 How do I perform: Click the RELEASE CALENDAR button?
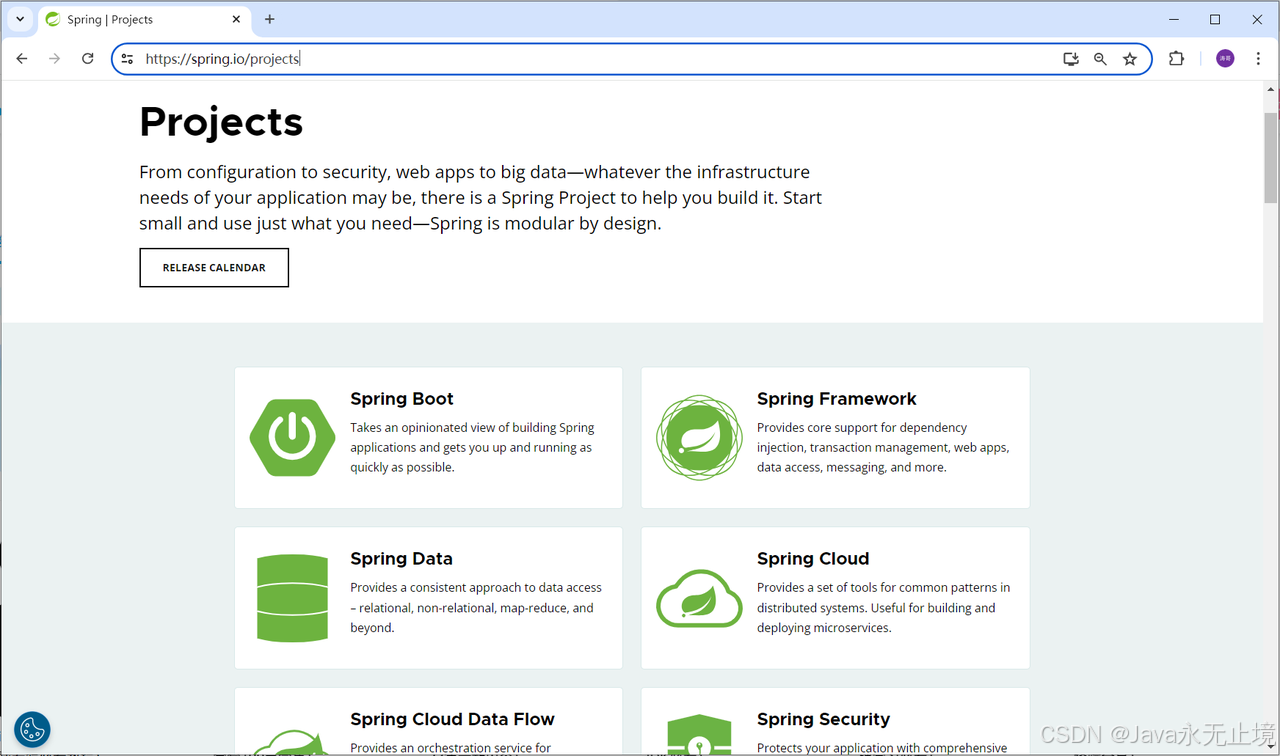[x=214, y=268]
